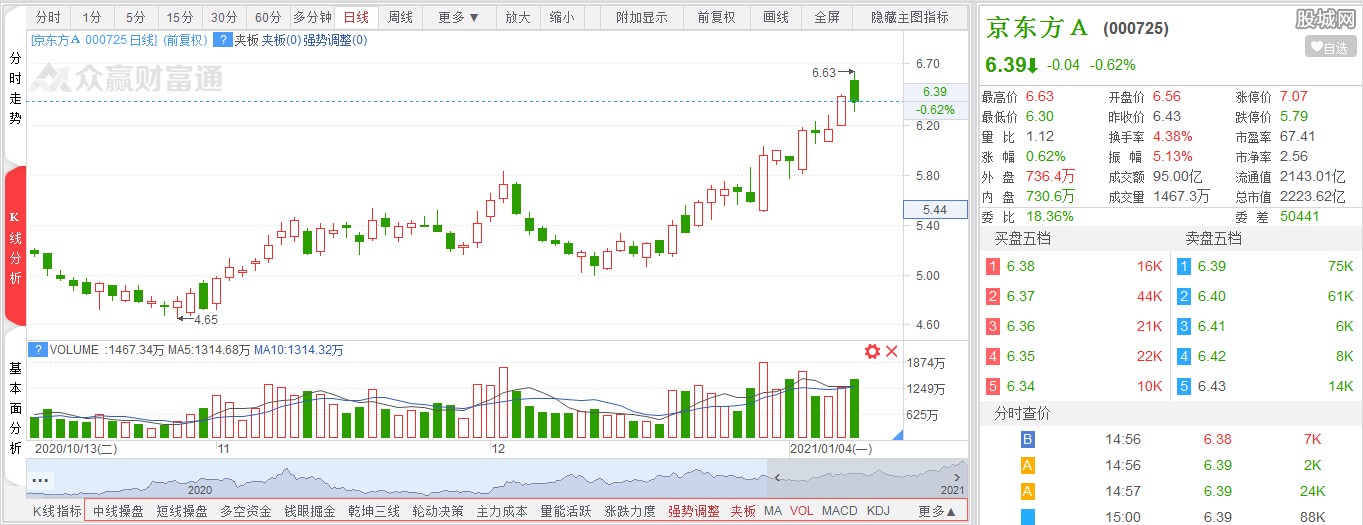Close the VOLUME indicator panel
The height and width of the screenshot is (525, 1363).
892,351
